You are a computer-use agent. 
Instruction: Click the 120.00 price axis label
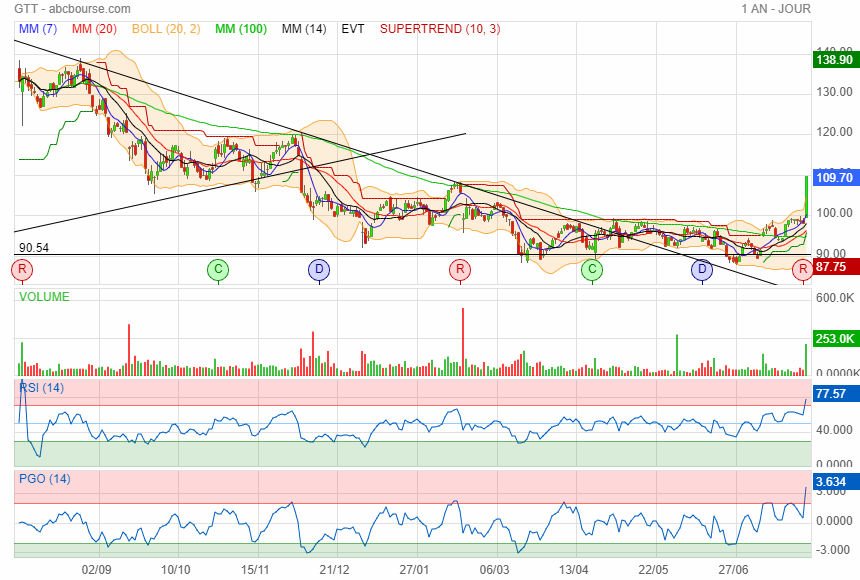834,132
